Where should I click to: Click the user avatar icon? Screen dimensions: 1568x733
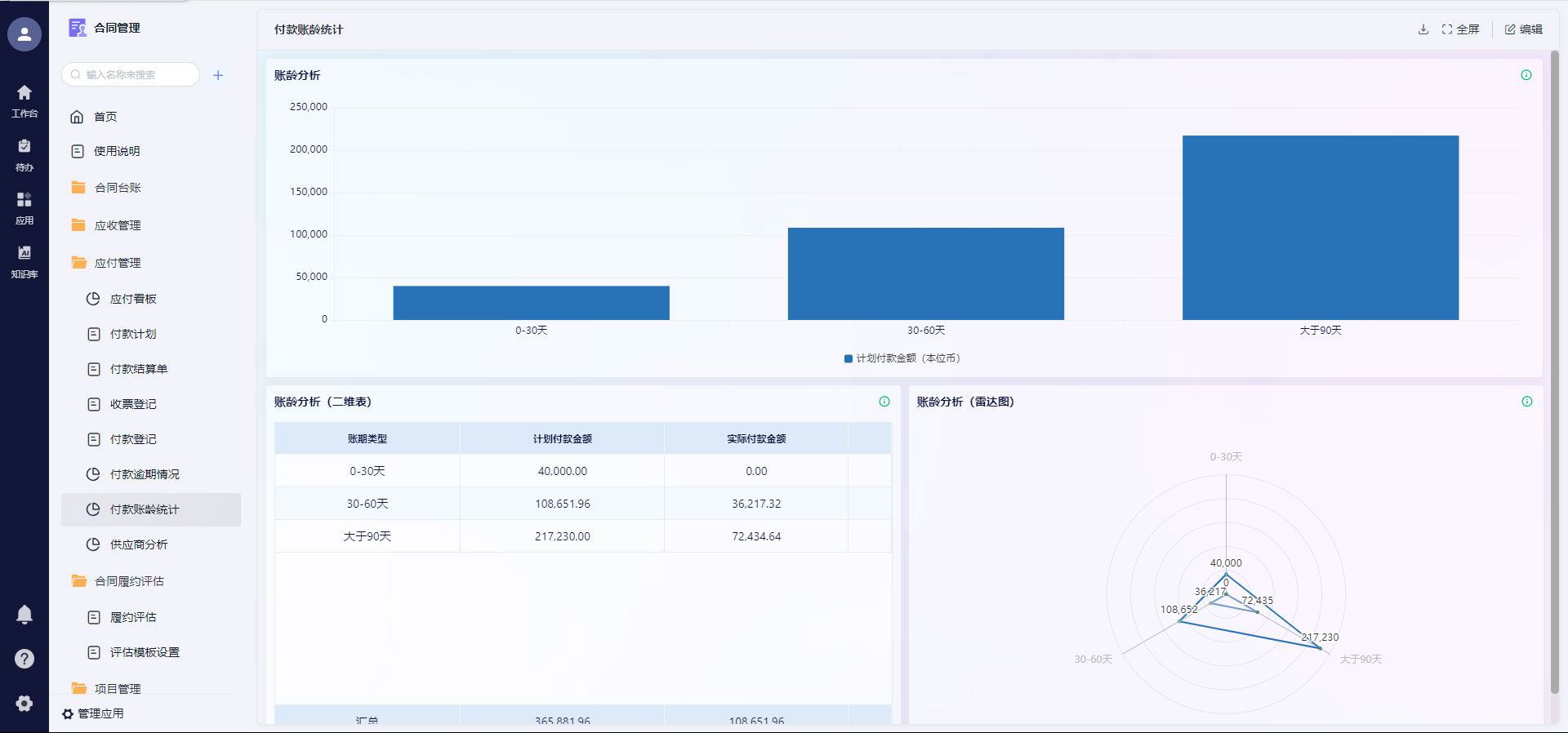[24, 34]
